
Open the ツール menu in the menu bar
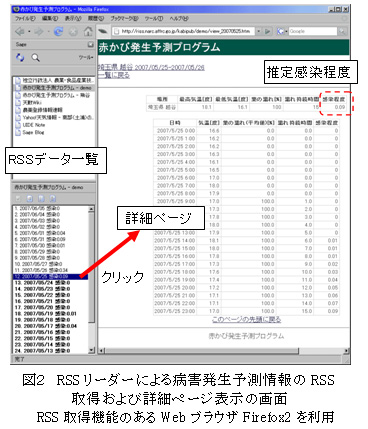coord(154,19)
